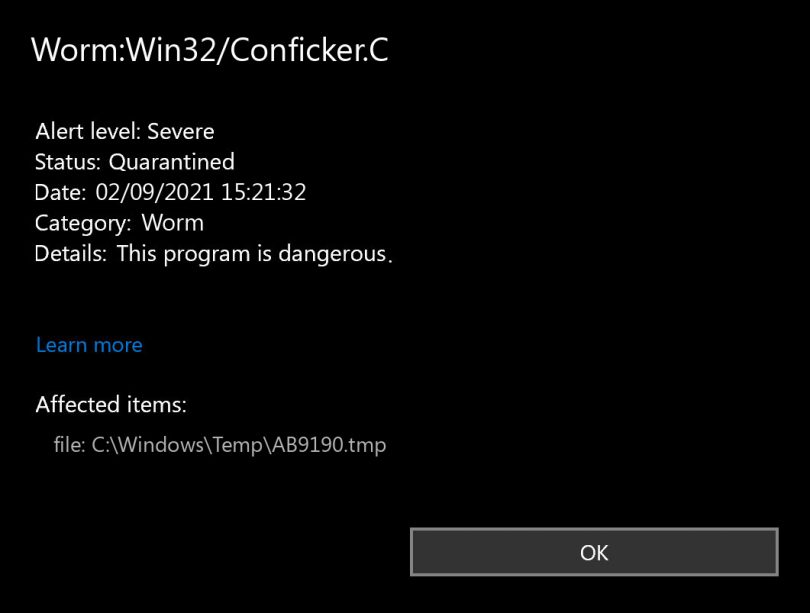Dismiss the alert via OK
Image resolution: width=810 pixels, height=613 pixels.
[594, 552]
